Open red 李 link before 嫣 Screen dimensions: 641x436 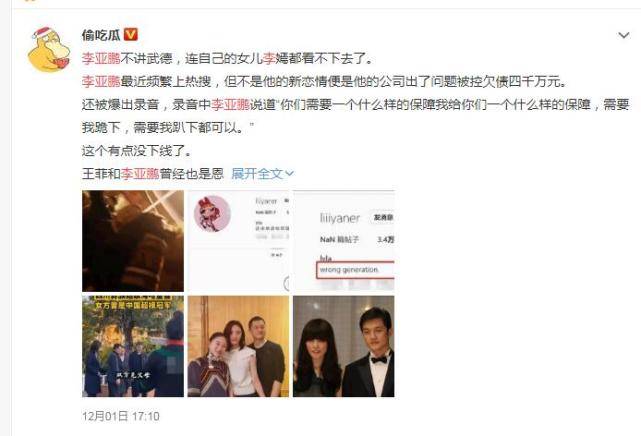click(x=269, y=58)
